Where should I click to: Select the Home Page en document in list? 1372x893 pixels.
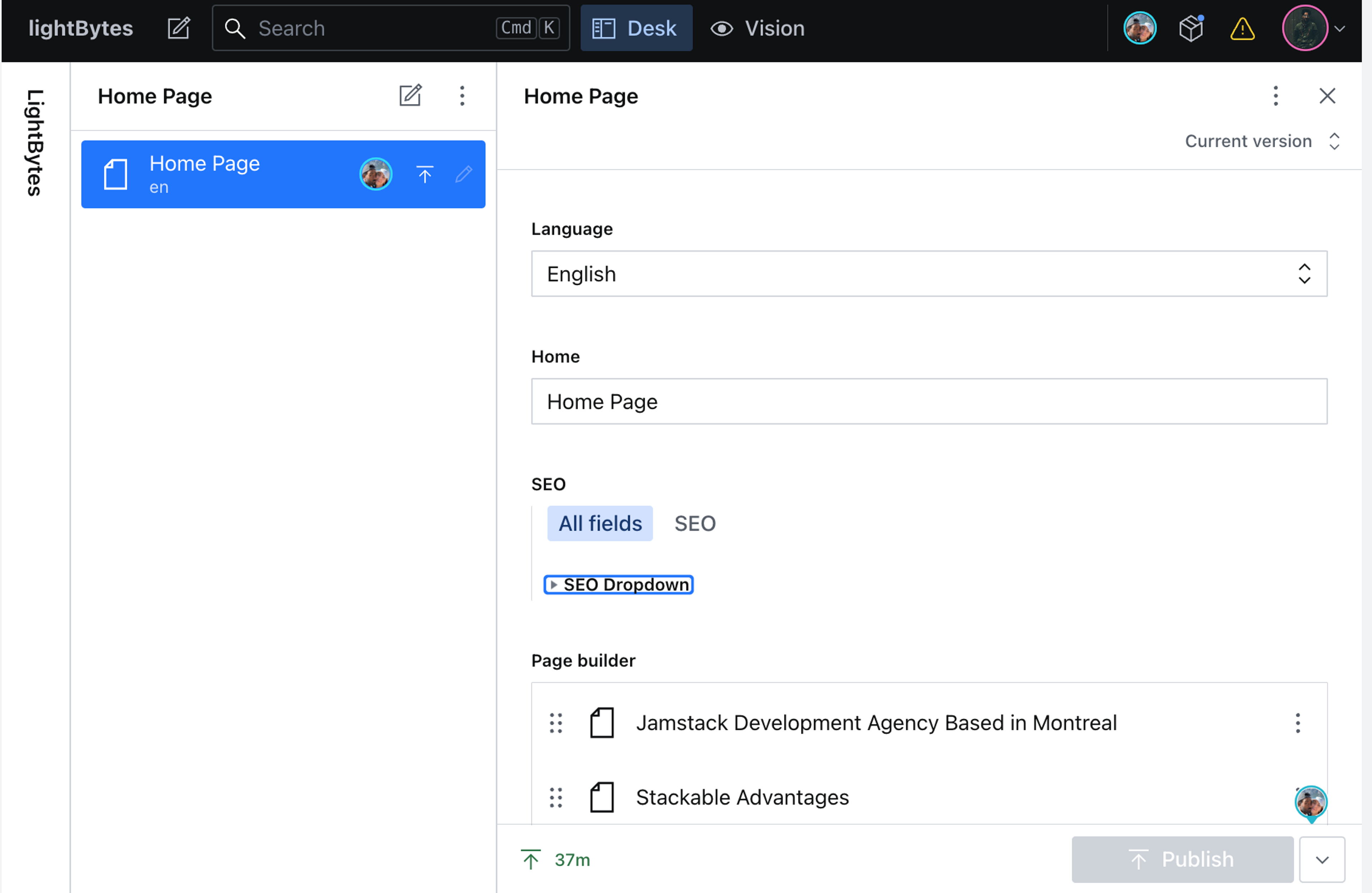click(x=230, y=174)
